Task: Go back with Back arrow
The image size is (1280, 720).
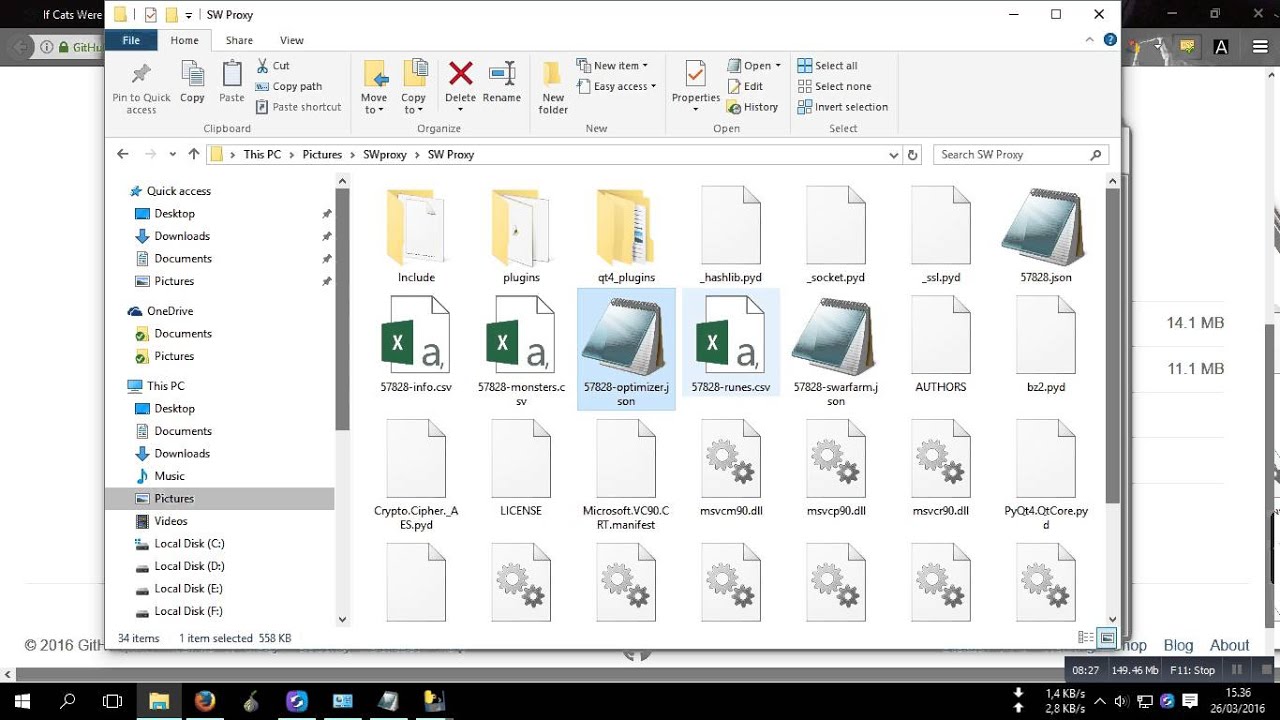Action: coord(123,154)
